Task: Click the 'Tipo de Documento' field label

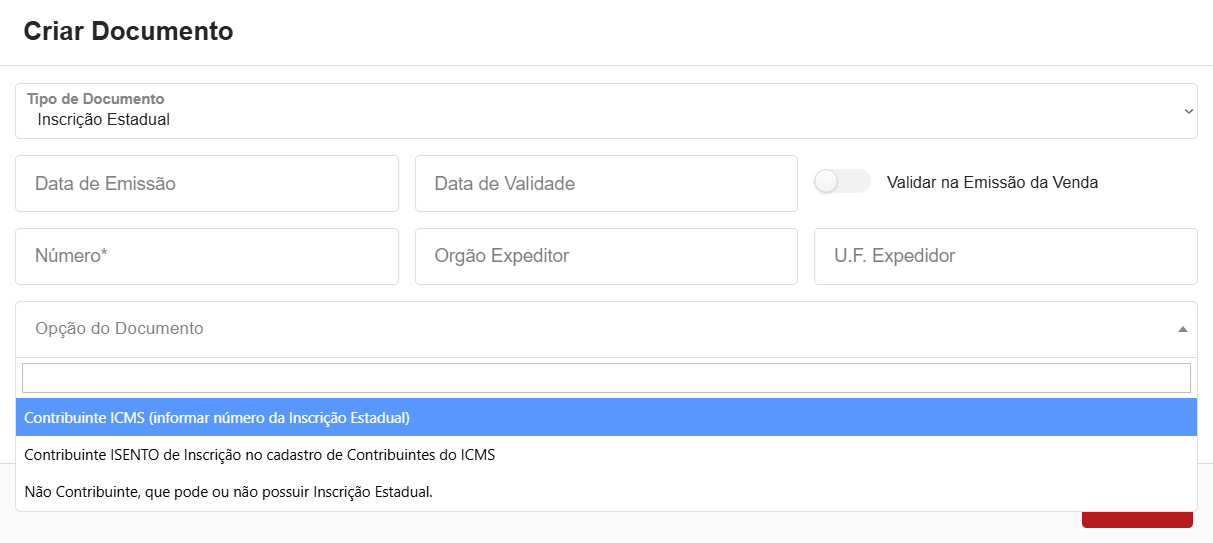Action: 96,99
